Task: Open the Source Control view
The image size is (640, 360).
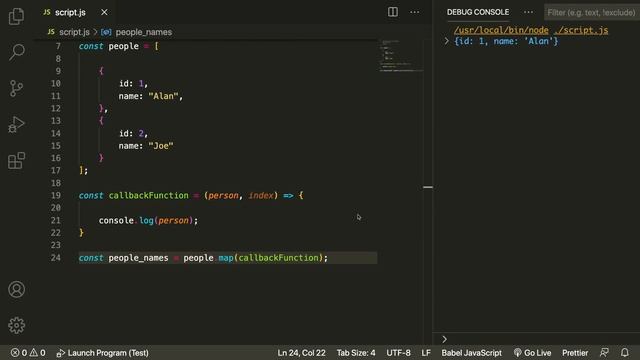Action: 16,88
